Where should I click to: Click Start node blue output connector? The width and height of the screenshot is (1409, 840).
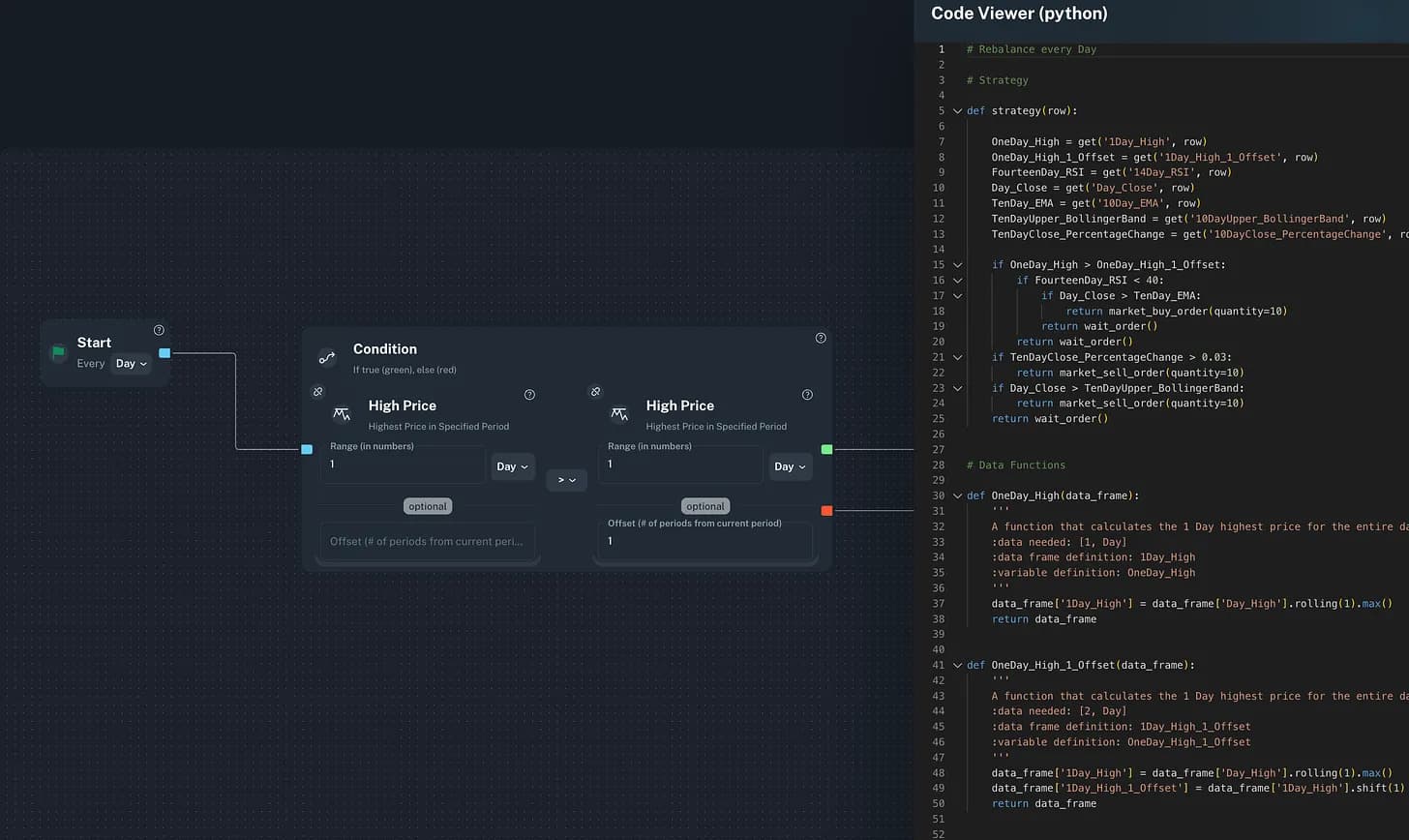[x=165, y=353]
